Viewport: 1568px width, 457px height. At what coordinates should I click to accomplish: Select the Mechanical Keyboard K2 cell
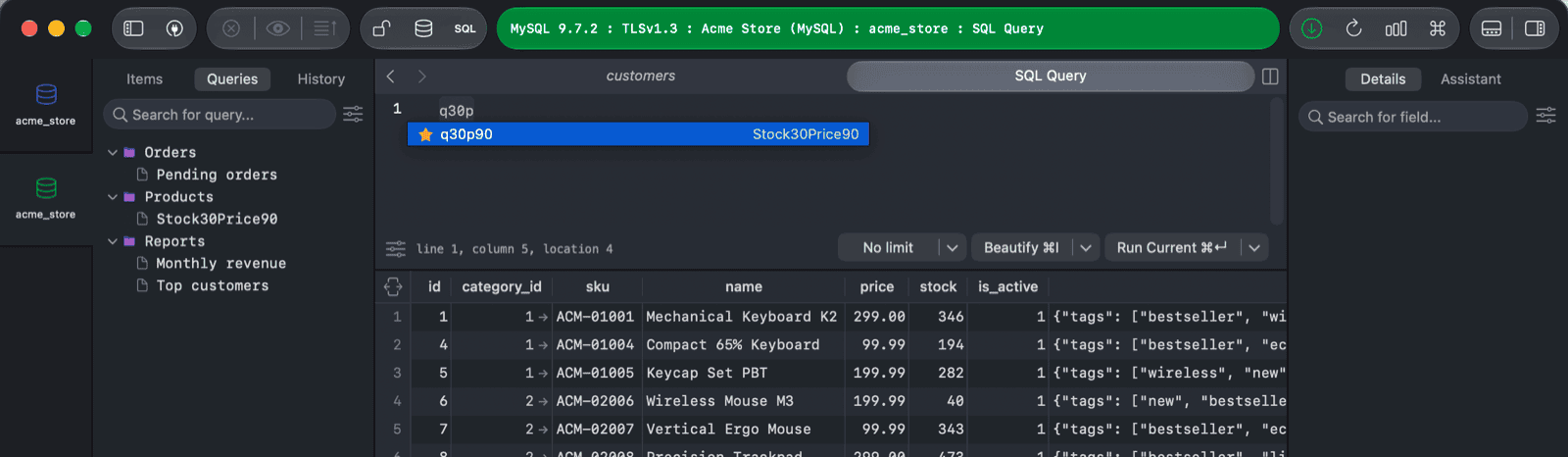744,317
